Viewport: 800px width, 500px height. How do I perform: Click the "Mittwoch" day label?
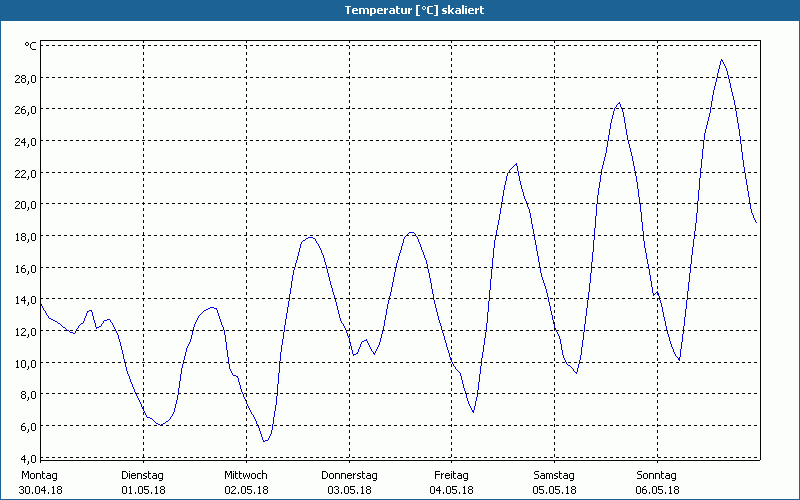pyautogui.click(x=246, y=475)
